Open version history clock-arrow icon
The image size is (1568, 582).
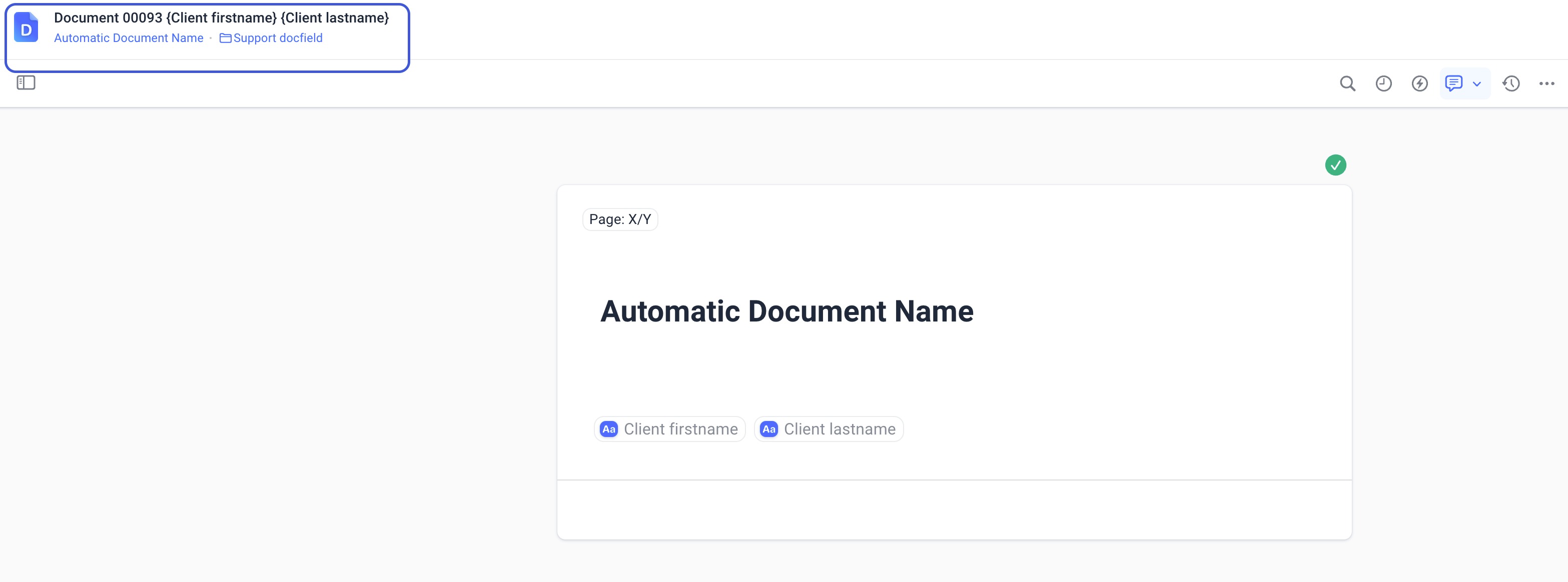pyautogui.click(x=1511, y=83)
